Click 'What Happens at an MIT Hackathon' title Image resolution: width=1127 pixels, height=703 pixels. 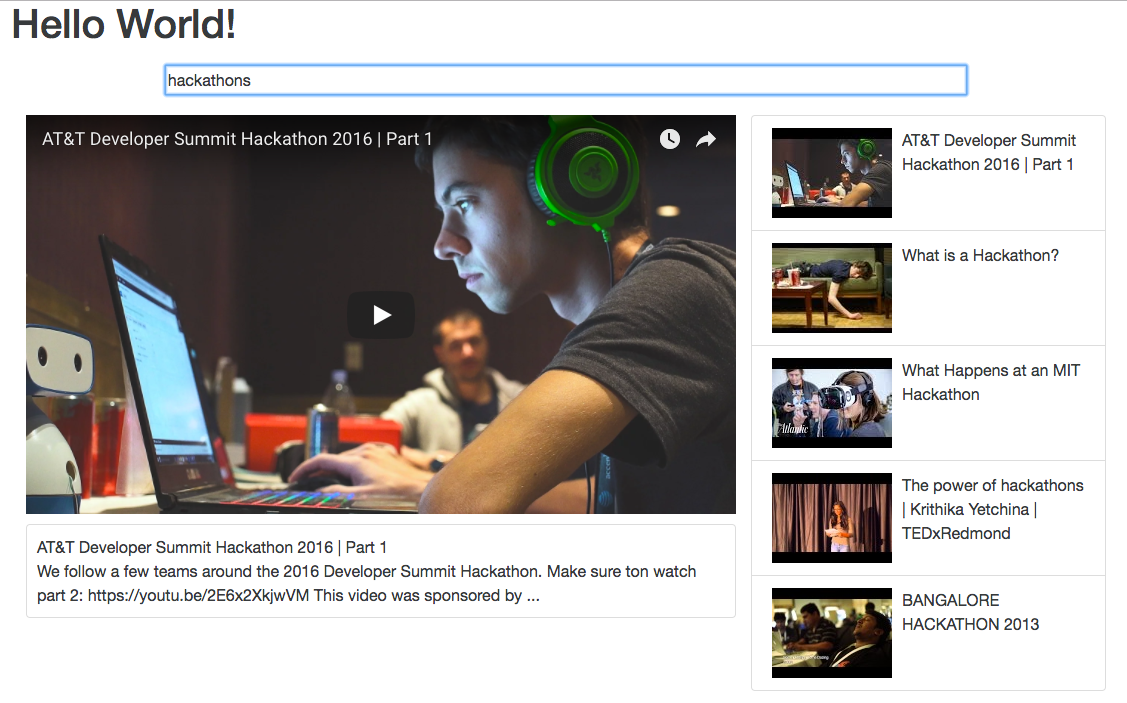(991, 382)
